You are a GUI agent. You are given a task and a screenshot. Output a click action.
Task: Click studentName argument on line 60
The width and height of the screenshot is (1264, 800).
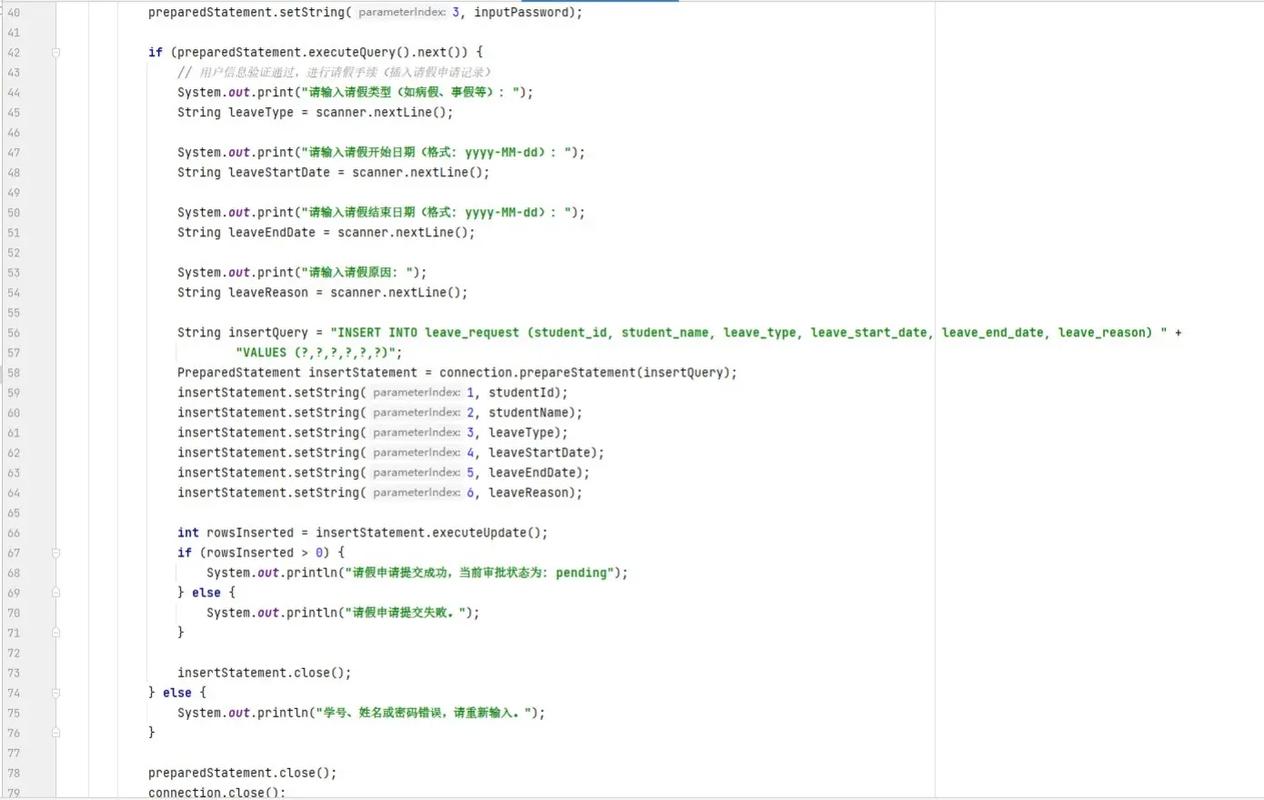click(x=527, y=412)
